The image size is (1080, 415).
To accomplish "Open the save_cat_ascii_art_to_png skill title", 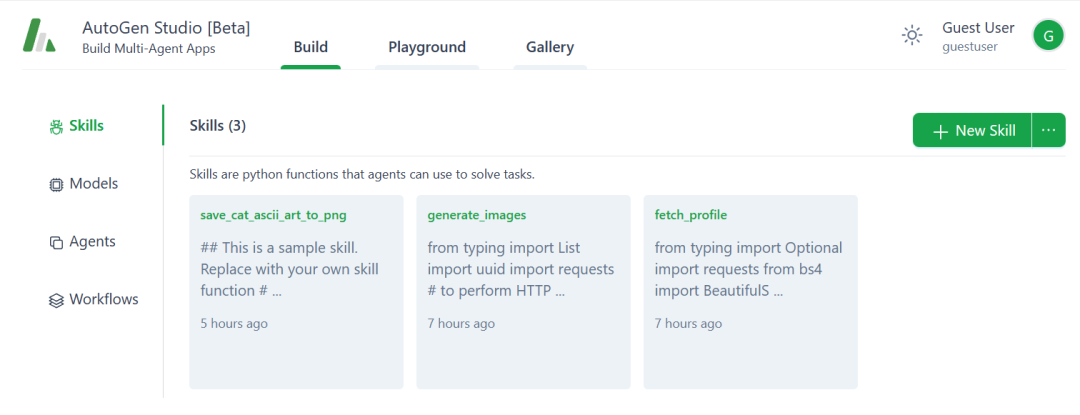I will [273, 215].
